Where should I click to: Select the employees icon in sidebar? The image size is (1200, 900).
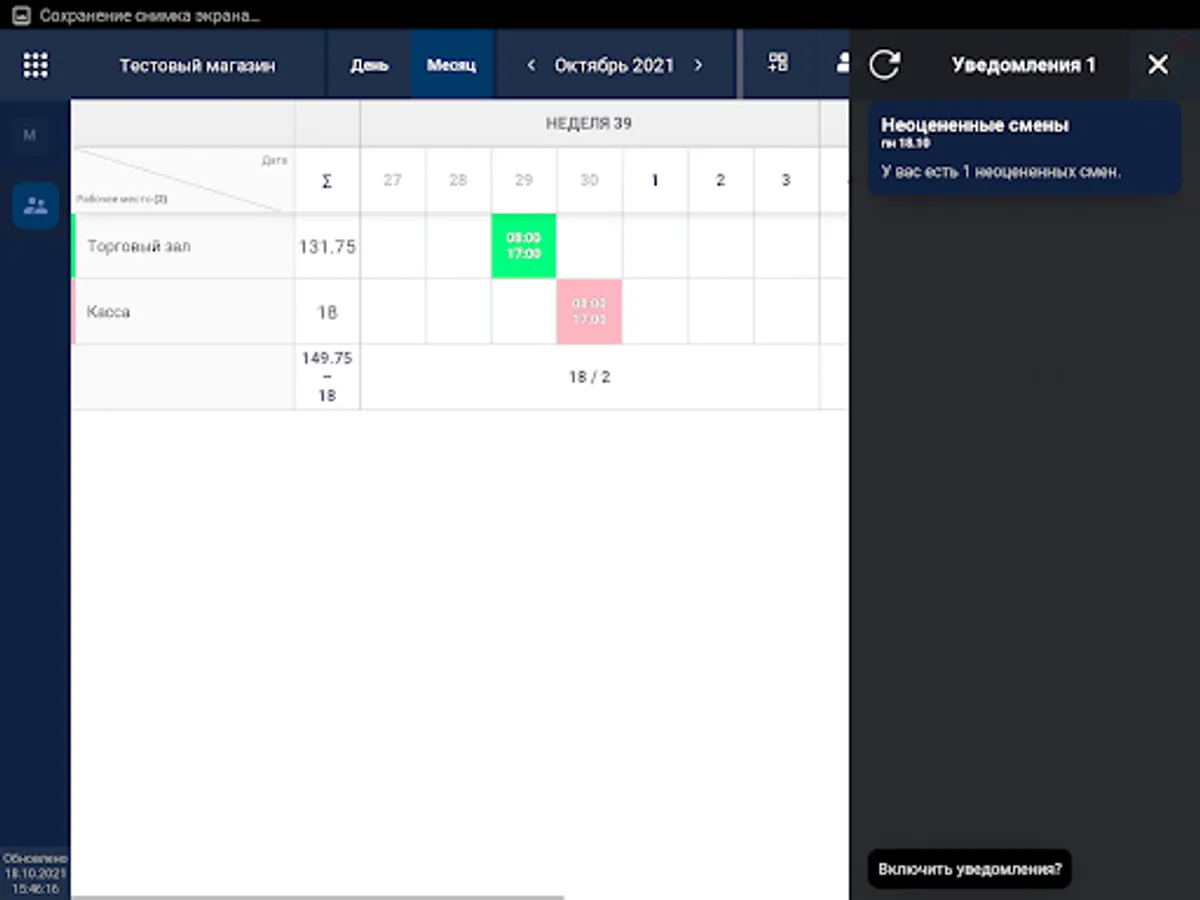pyautogui.click(x=35, y=206)
